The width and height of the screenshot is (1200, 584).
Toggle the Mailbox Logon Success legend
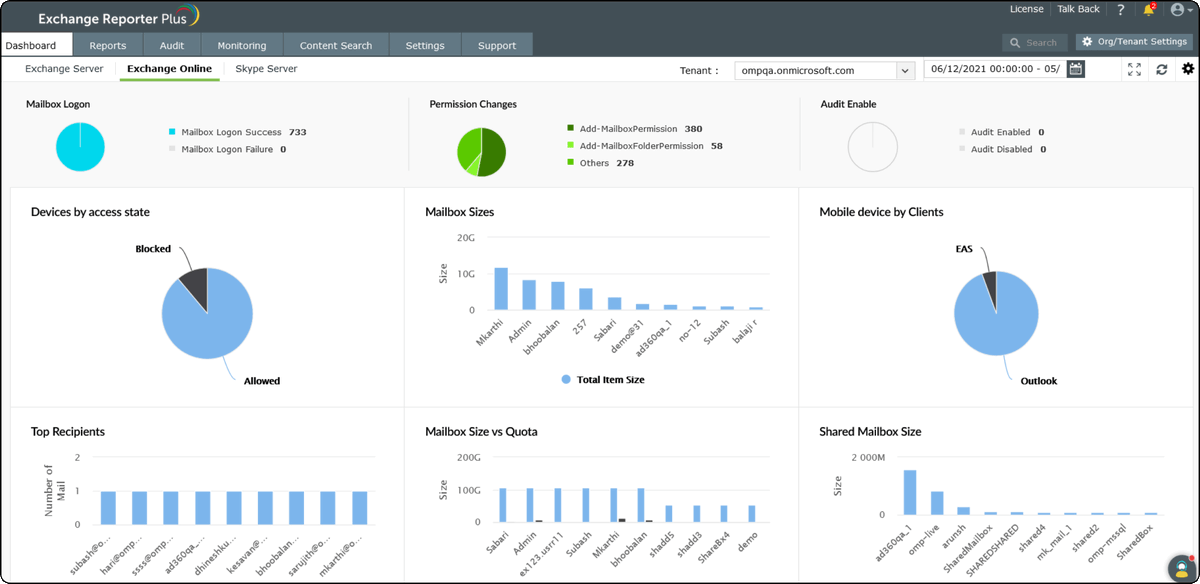click(x=230, y=131)
